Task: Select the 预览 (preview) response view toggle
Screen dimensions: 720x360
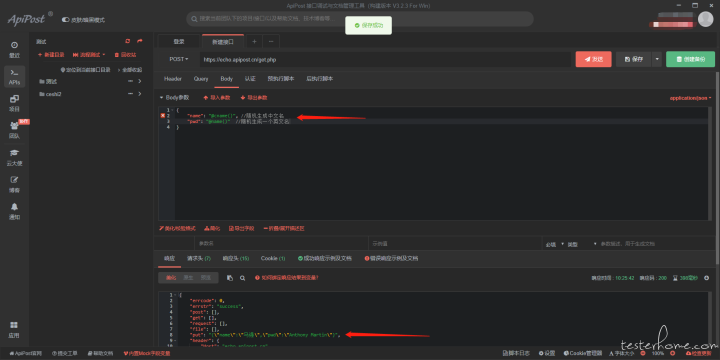Action: 205,278
